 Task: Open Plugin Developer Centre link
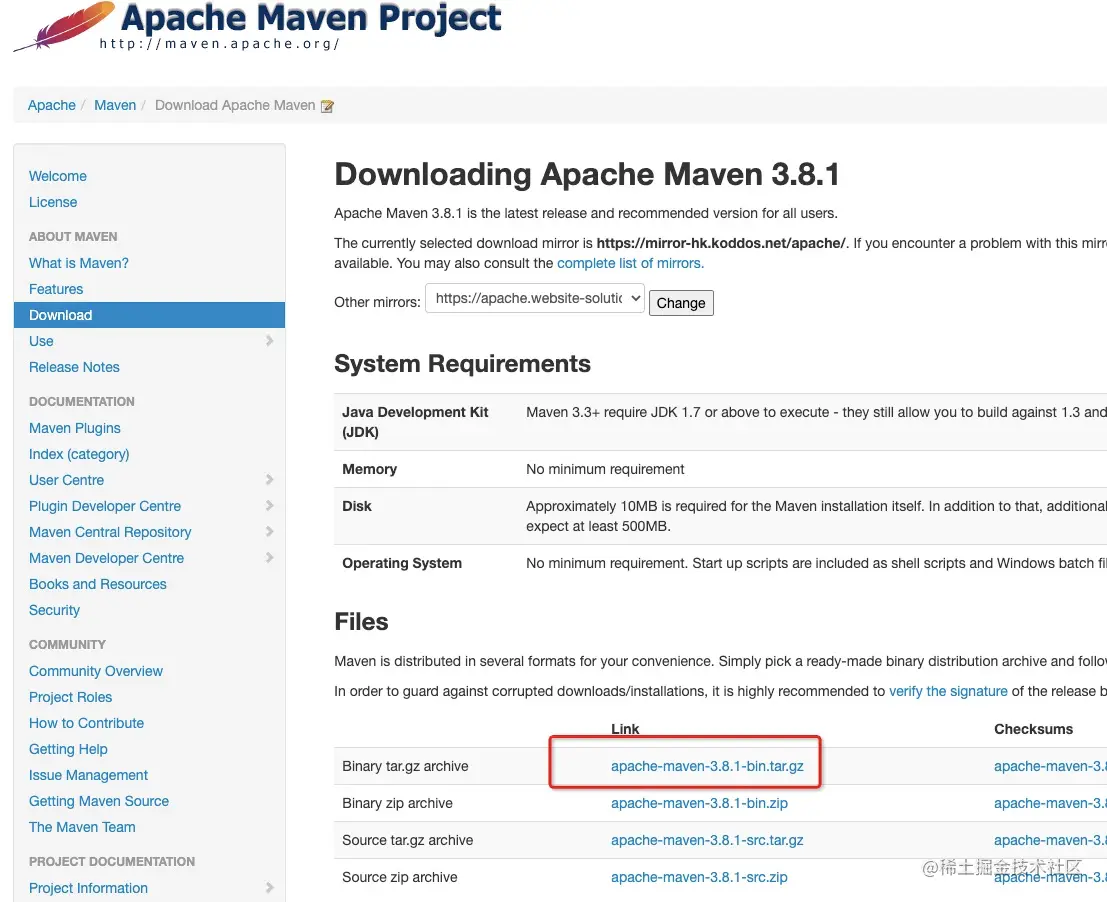pyautogui.click(x=104, y=506)
